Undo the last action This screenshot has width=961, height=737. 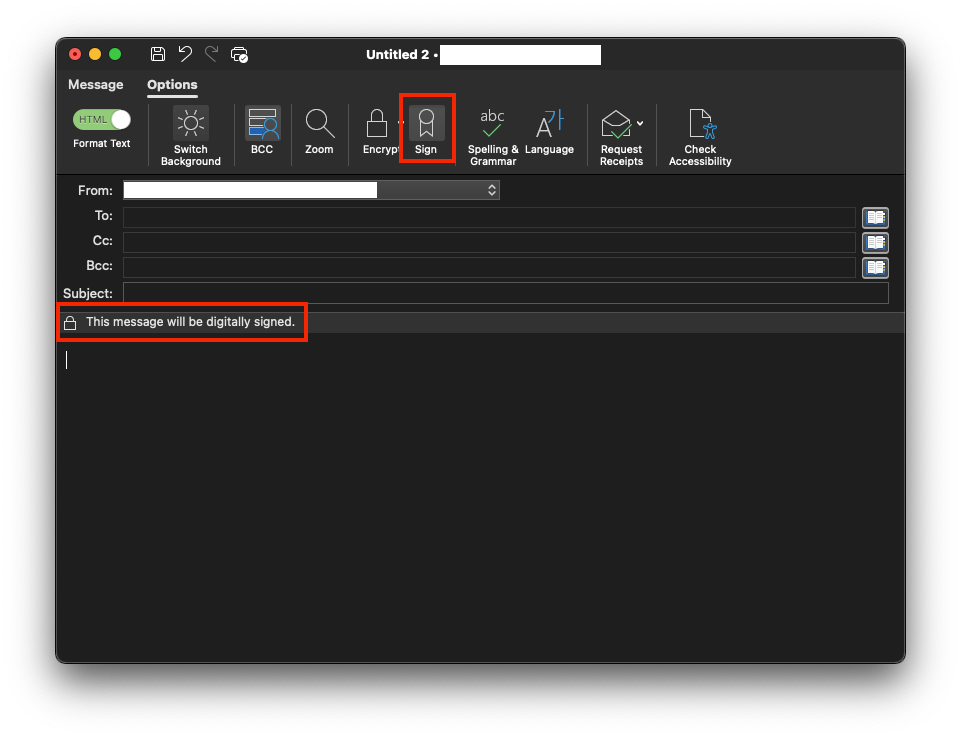tap(185, 55)
